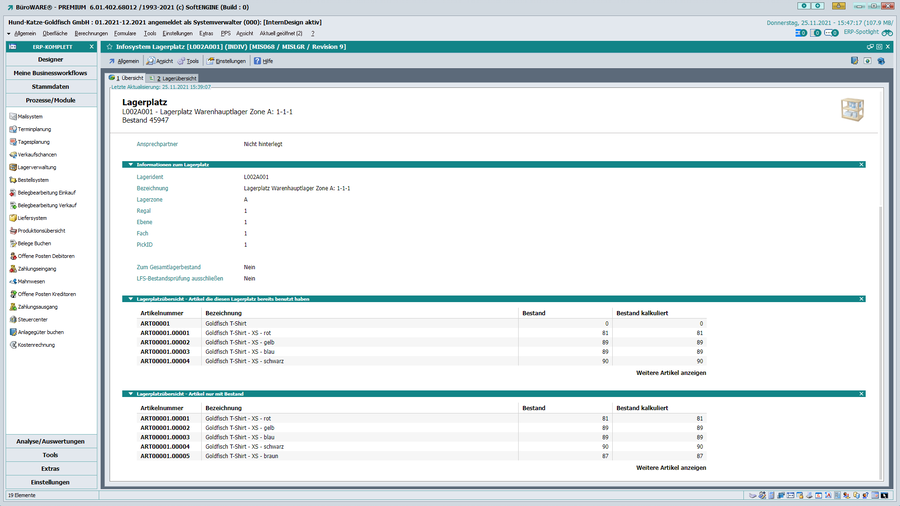Open the Einstellungen toolbar button
This screenshot has width=900, height=506.
pos(226,61)
